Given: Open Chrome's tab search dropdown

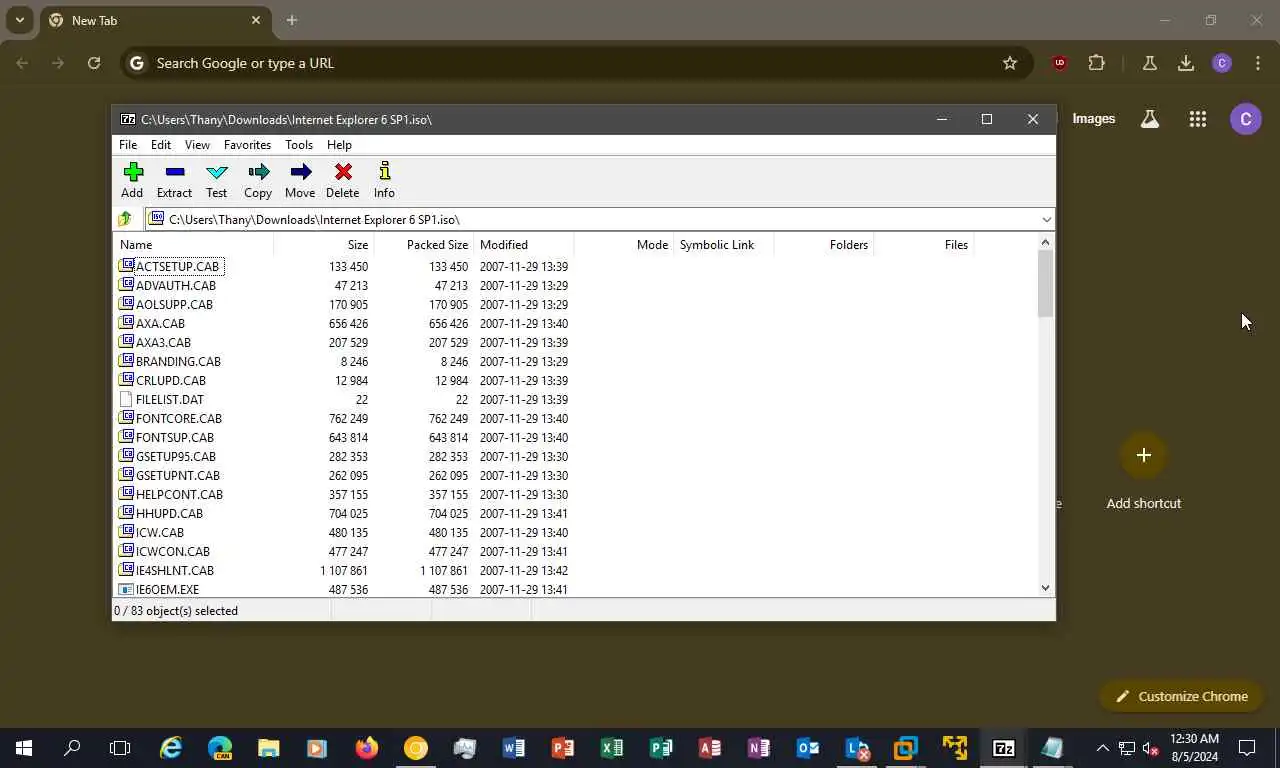Looking at the screenshot, I should (19, 20).
